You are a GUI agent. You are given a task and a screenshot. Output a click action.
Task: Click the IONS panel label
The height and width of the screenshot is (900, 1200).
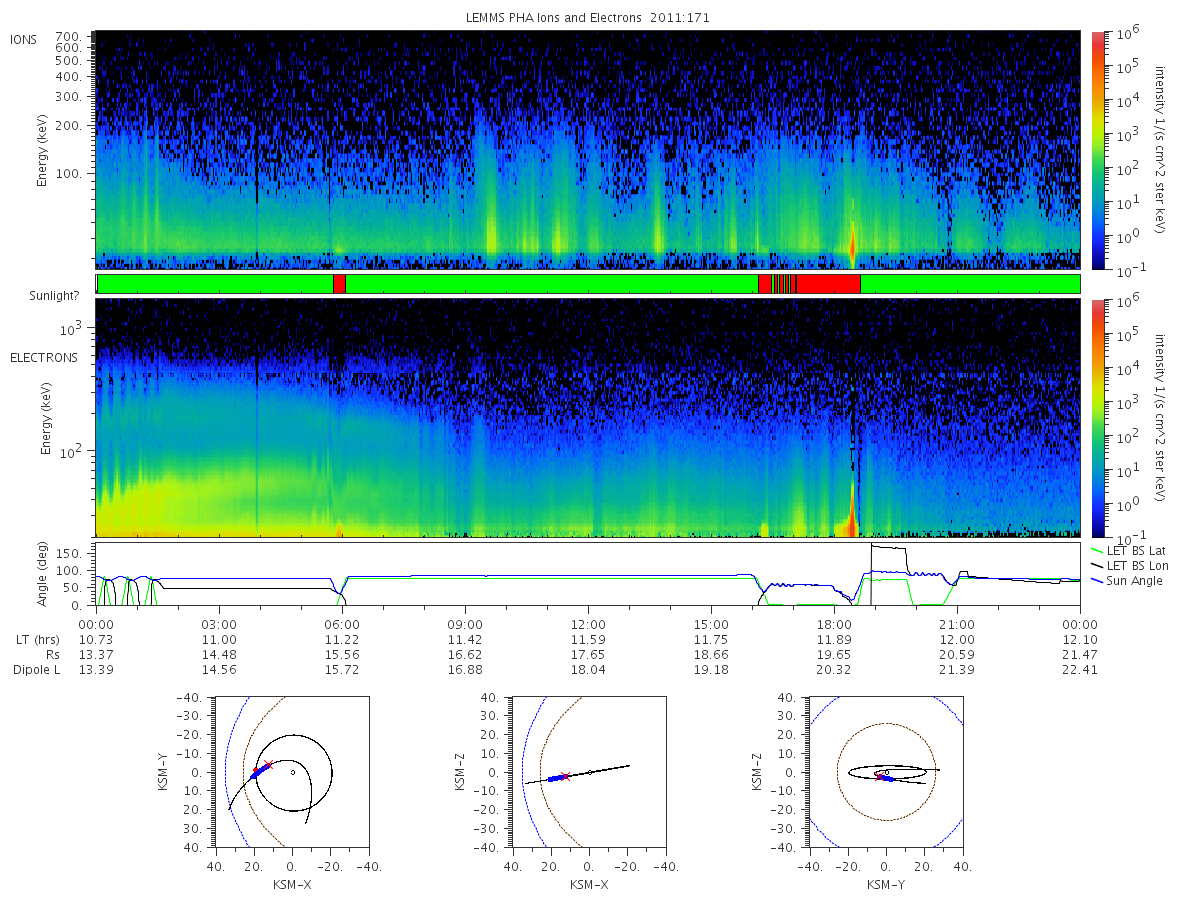(25, 39)
